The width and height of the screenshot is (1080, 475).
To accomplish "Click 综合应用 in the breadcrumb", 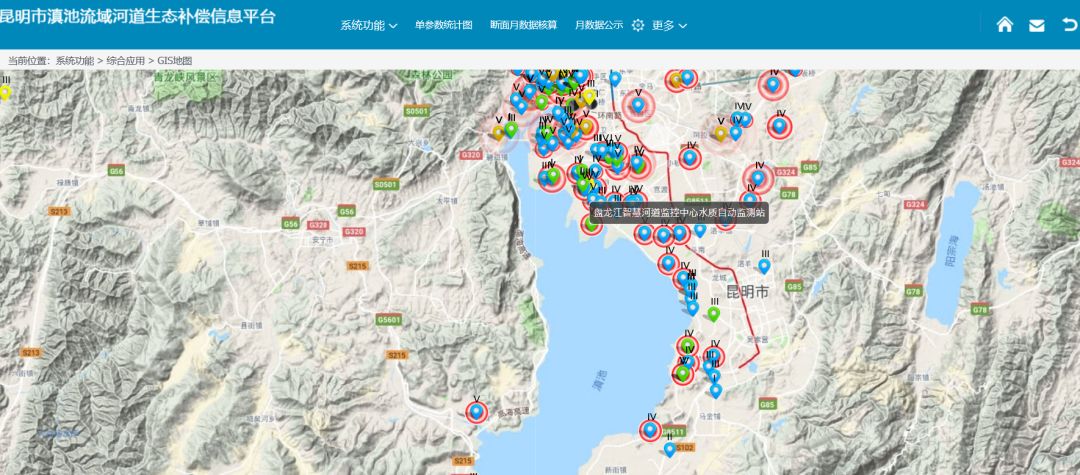I will coord(125,61).
